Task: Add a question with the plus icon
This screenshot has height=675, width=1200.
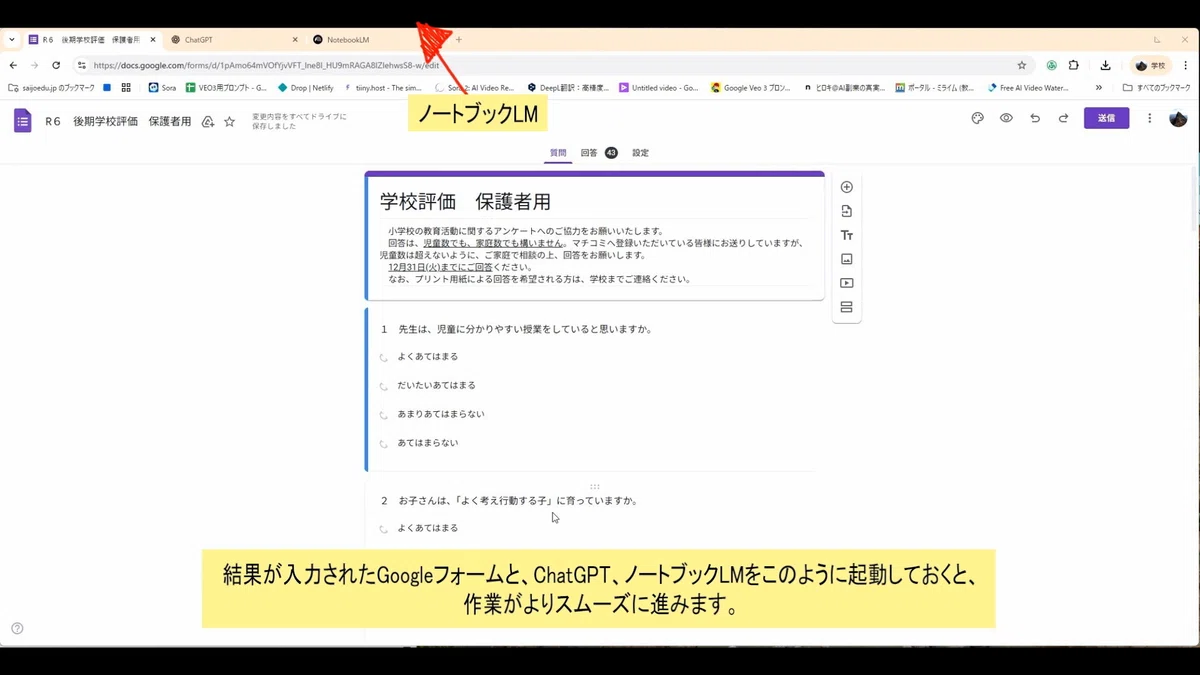Action: (846, 187)
